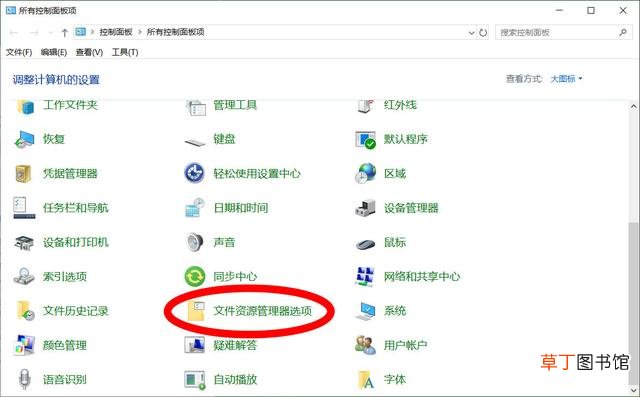Click the 轻松使用设置中心 label text
The width and height of the screenshot is (640, 397).
tap(257, 173)
